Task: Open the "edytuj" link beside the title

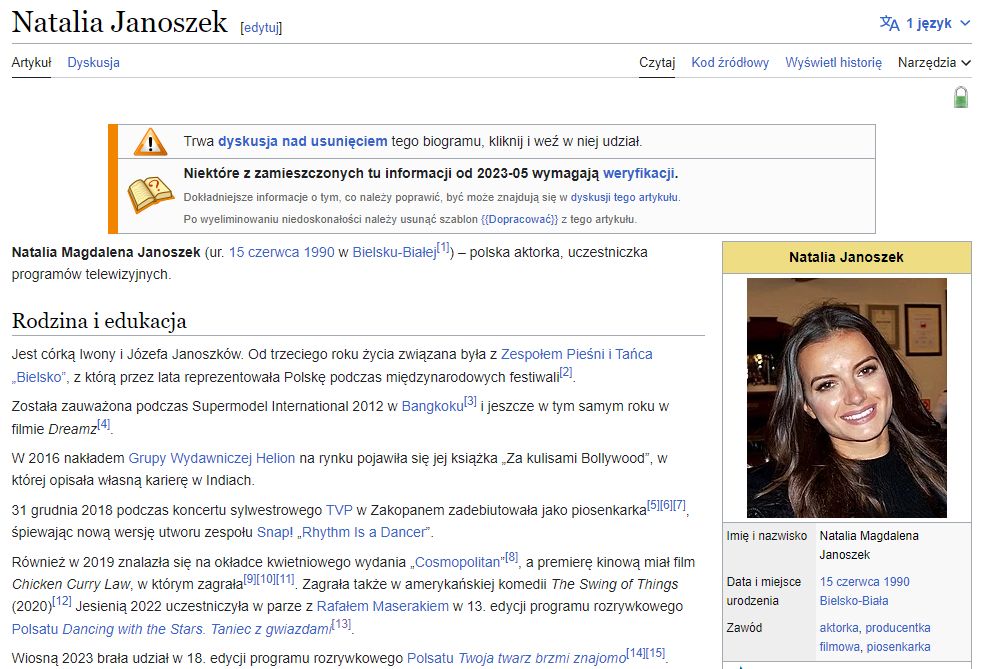Action: point(260,27)
